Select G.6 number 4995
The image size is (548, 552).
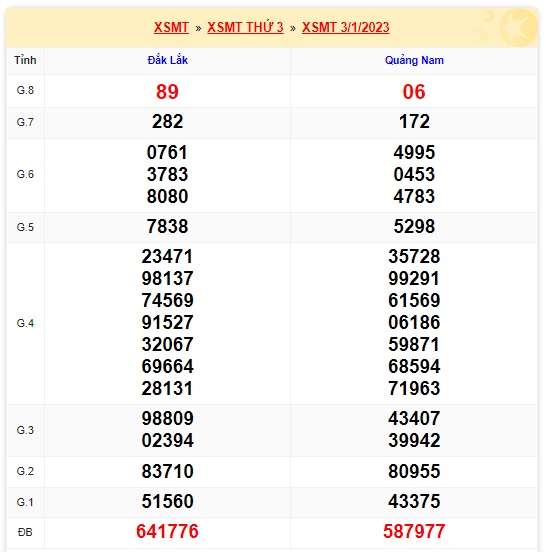[x=414, y=152]
